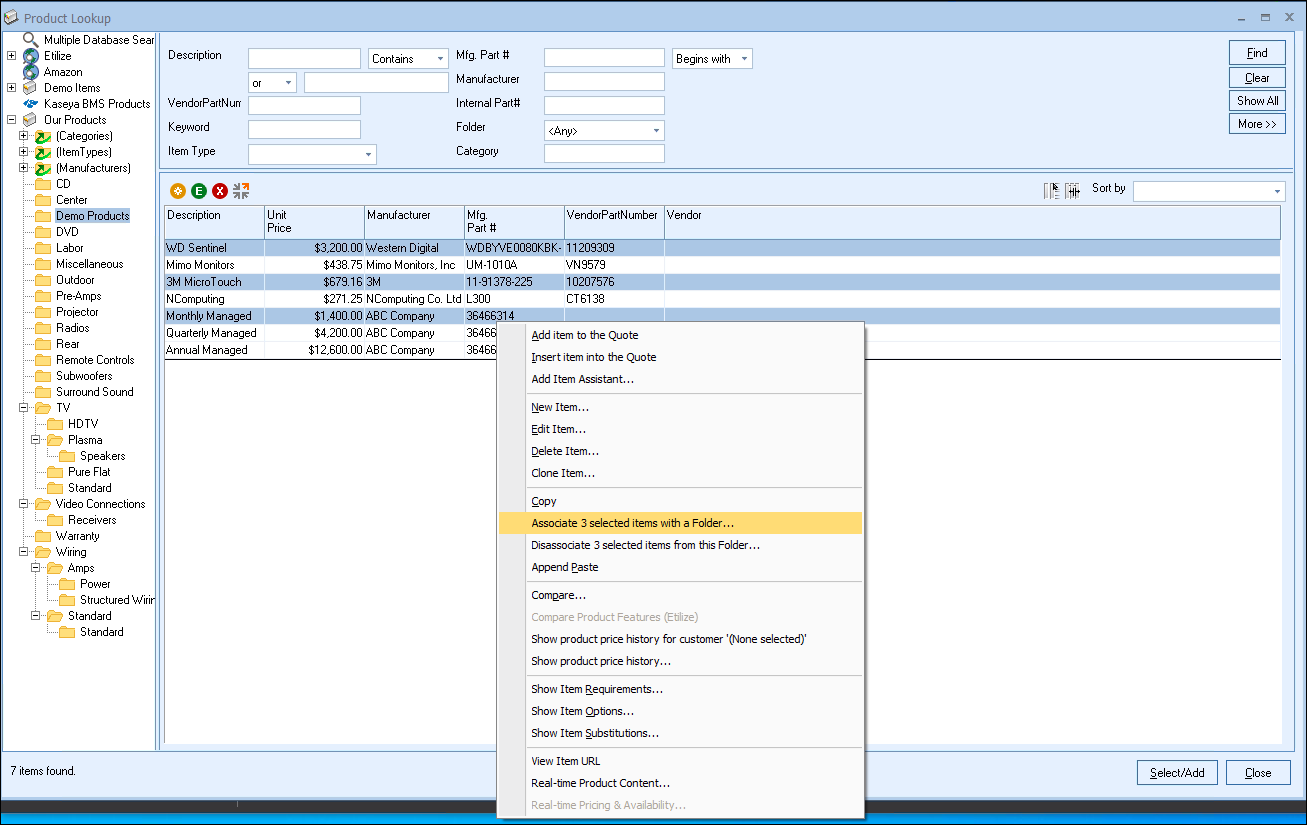The image size is (1307, 825).
Task: Expand the Etilize tree node
Action: point(12,56)
